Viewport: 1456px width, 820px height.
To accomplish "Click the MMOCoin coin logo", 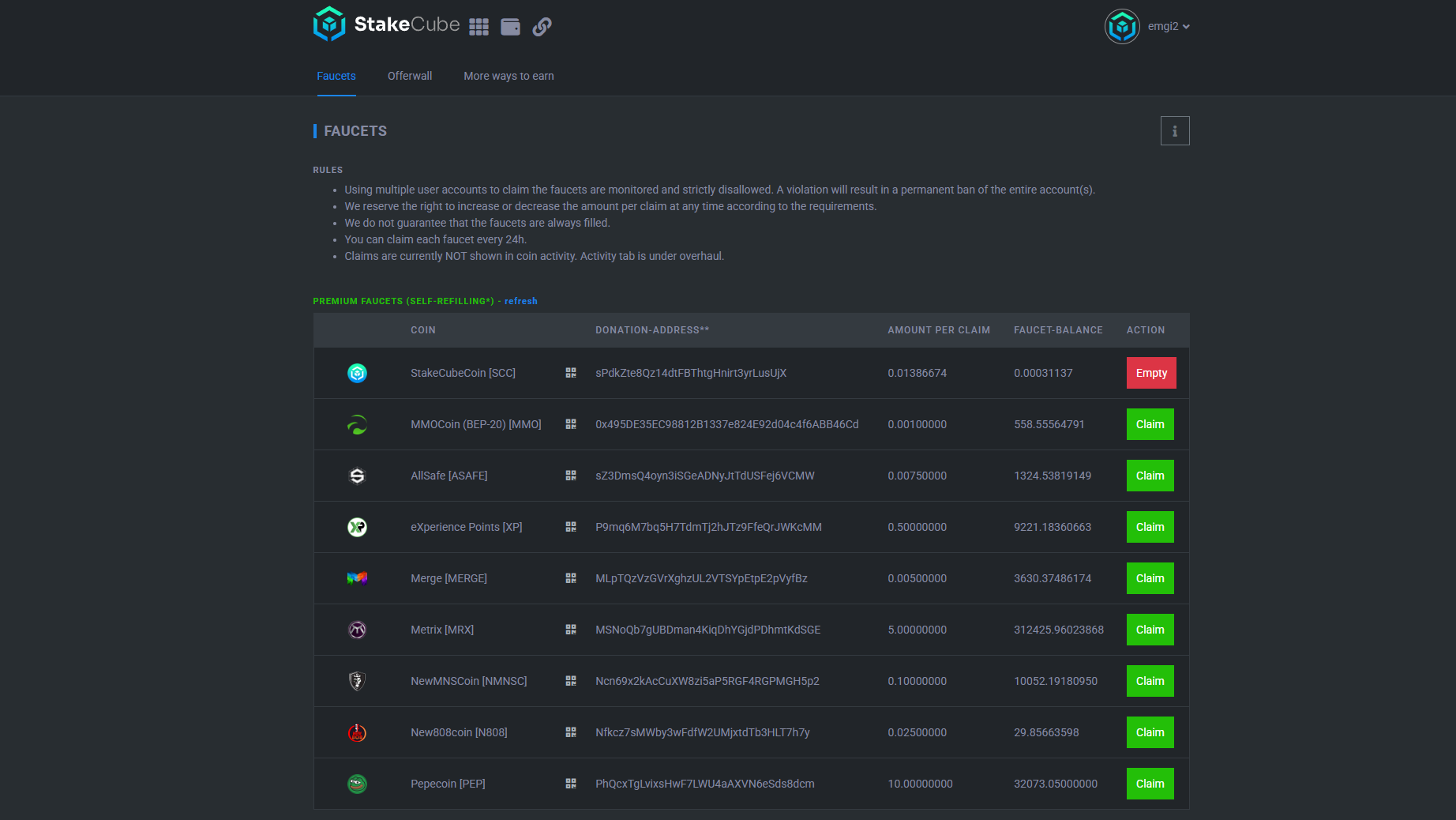I will [x=357, y=424].
